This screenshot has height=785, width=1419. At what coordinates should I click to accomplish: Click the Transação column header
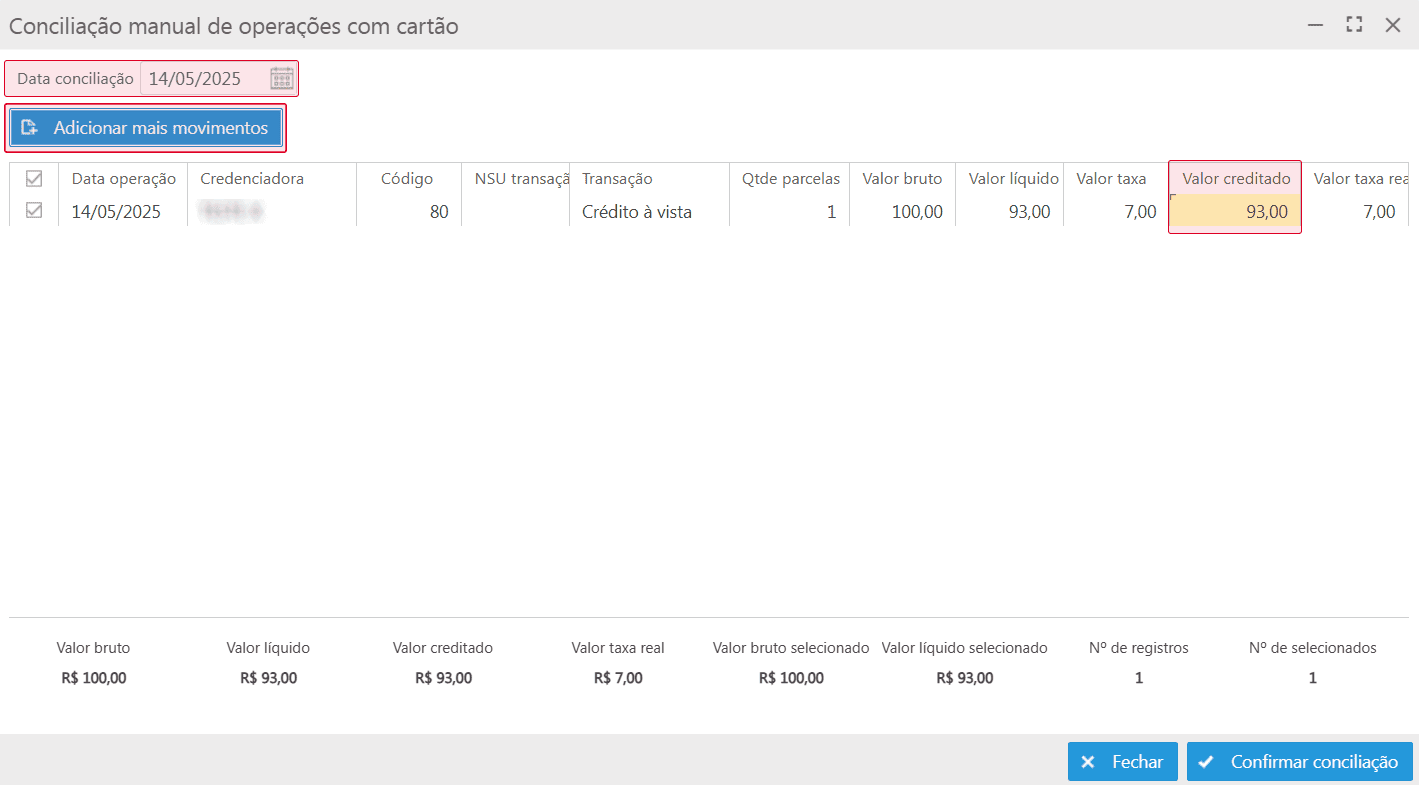click(617, 179)
